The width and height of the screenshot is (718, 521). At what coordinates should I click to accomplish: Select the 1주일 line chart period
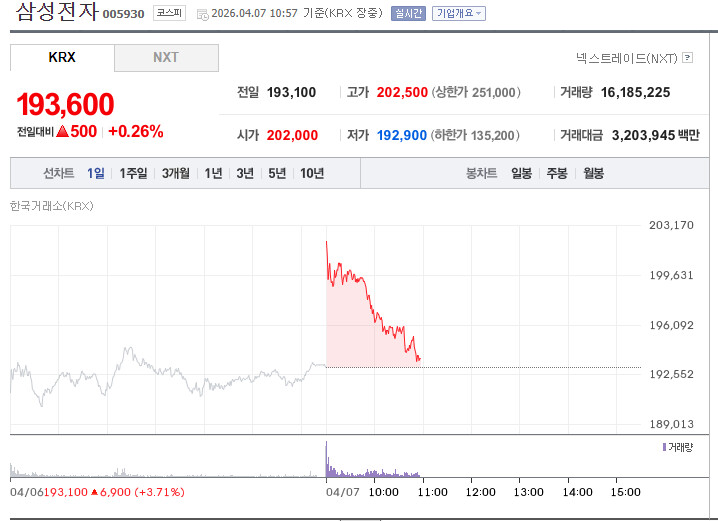tap(133, 173)
